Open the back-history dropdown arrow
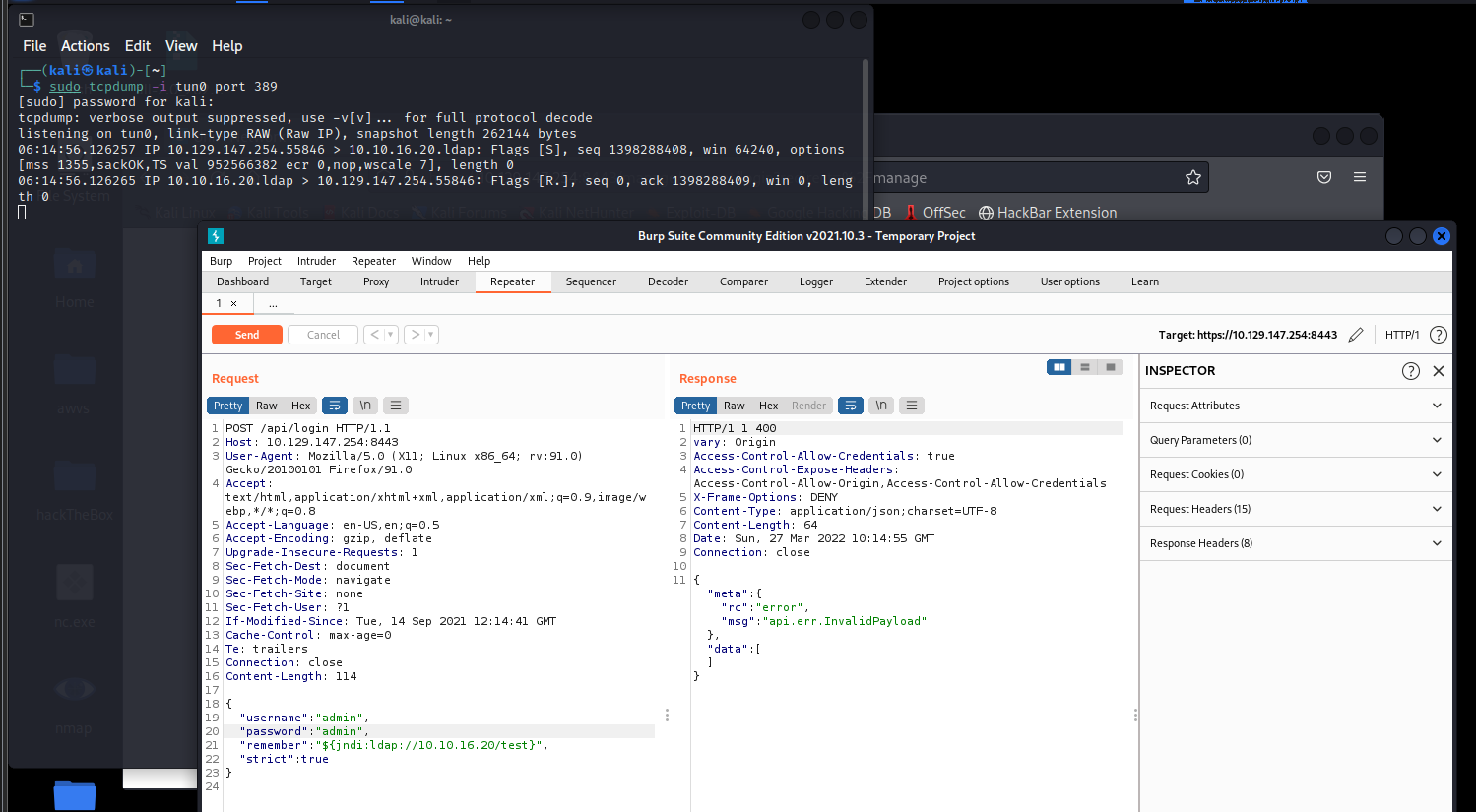This screenshot has height=812, width=1476. 391,335
